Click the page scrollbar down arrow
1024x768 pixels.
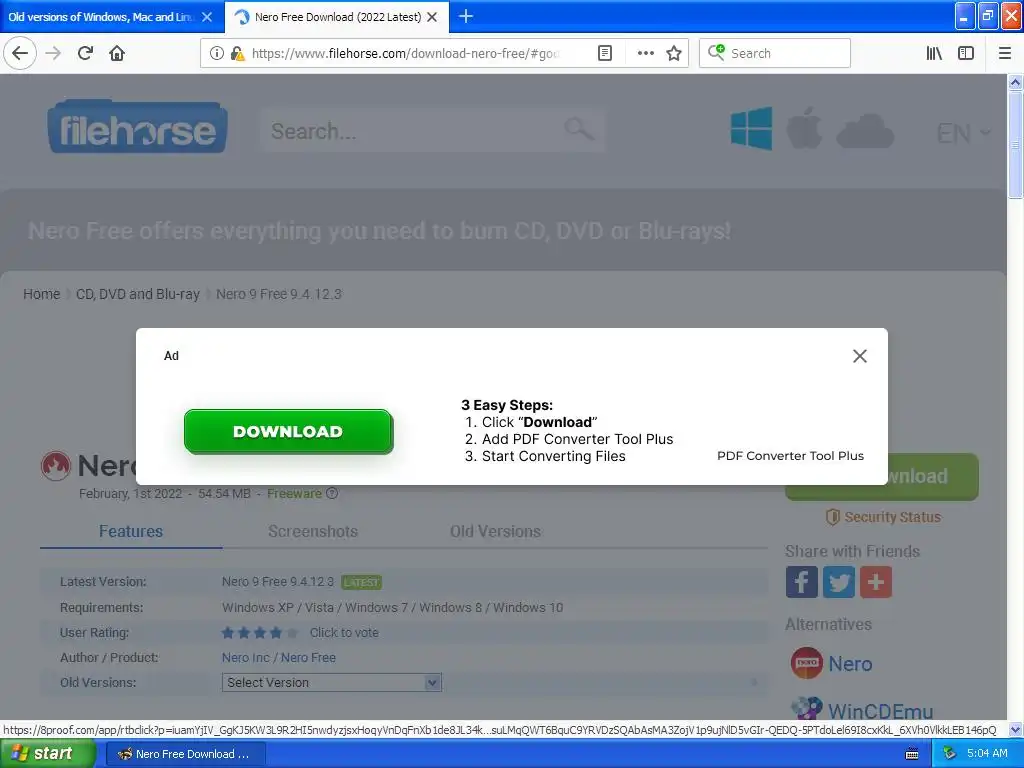tap(1015, 729)
